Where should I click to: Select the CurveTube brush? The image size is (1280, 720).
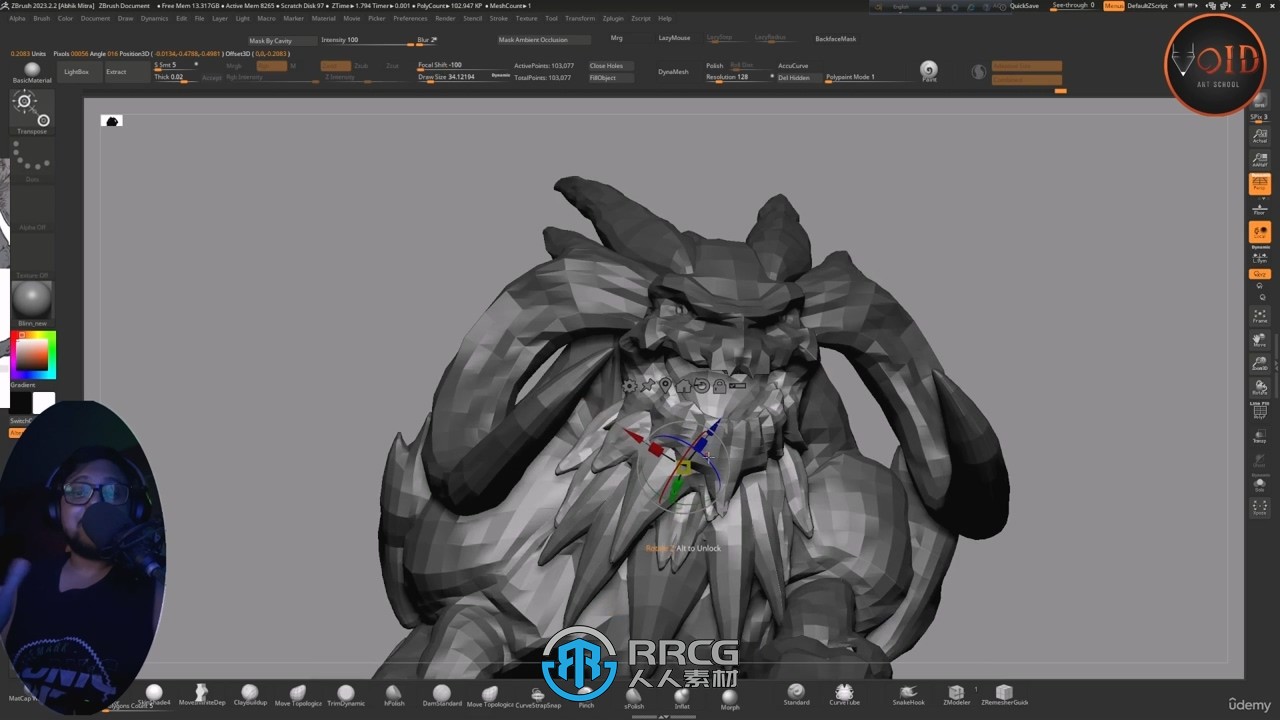[x=844, y=694]
